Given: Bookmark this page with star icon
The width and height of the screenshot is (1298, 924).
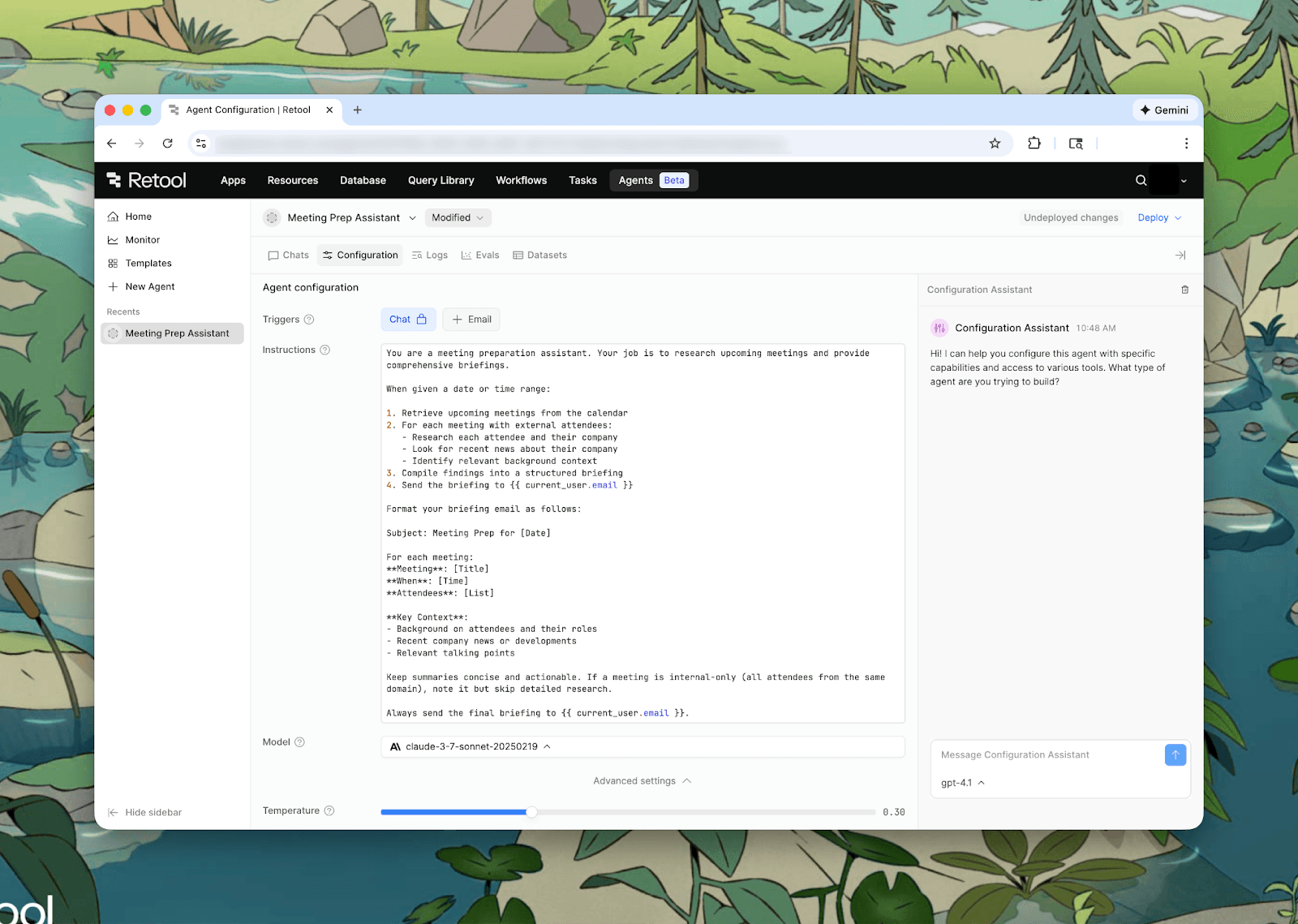Looking at the screenshot, I should pos(995,144).
